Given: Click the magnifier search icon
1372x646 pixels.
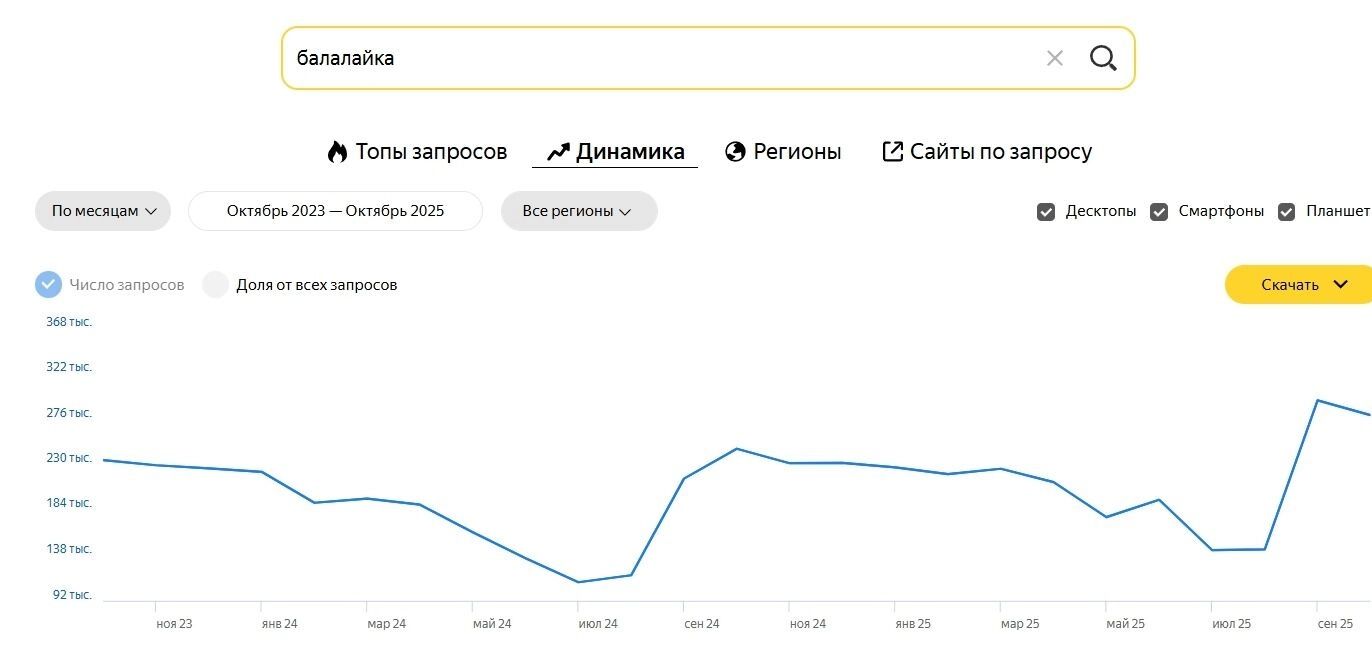Looking at the screenshot, I should [x=1103, y=58].
